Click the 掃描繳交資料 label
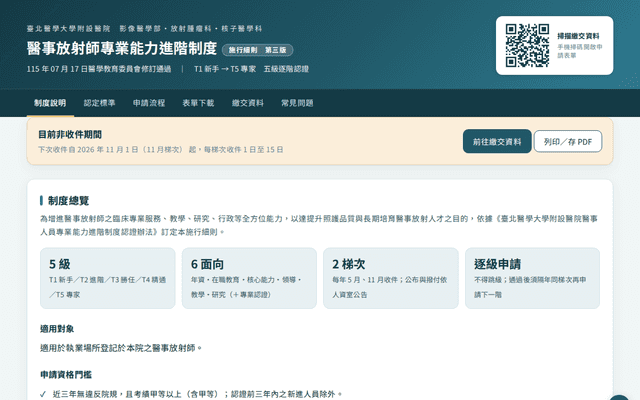 click(x=578, y=36)
